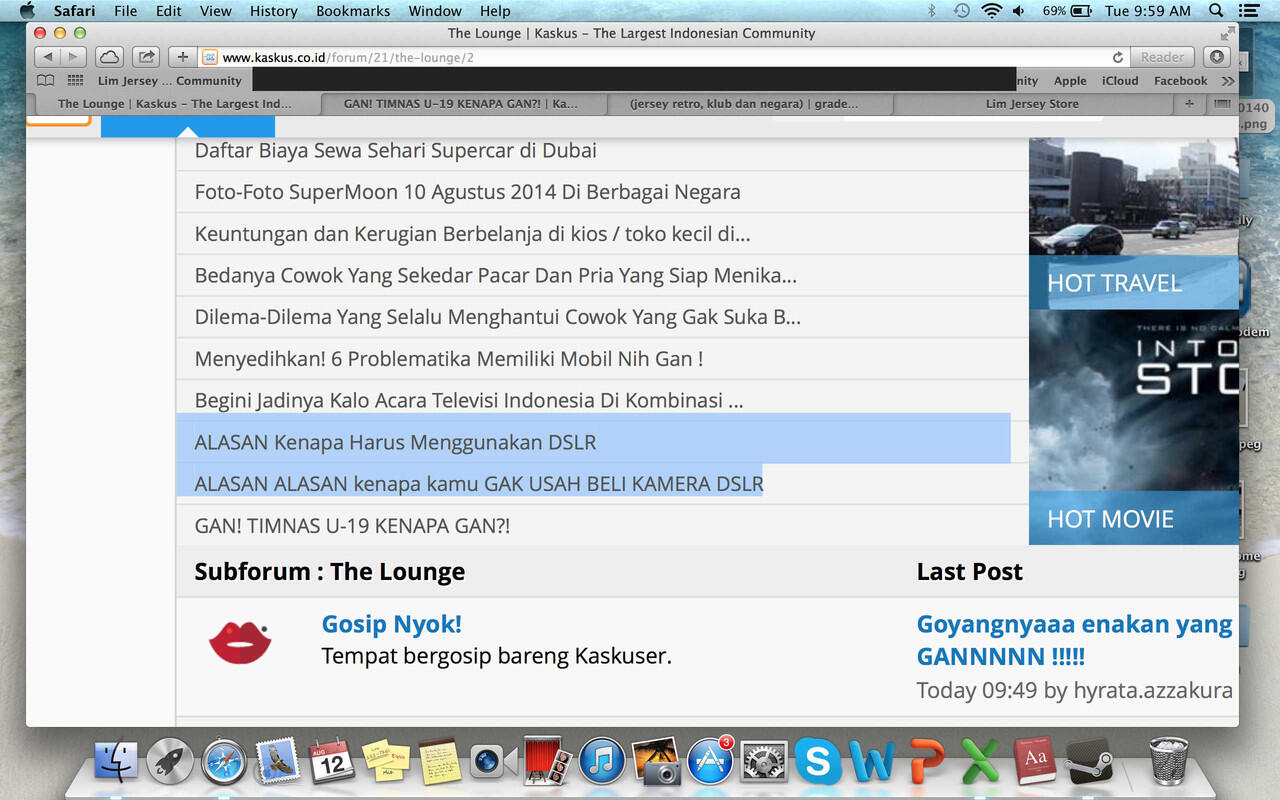This screenshot has height=800, width=1280.
Task: Open Spotlight search magnifier in menu bar
Action: tap(1216, 11)
